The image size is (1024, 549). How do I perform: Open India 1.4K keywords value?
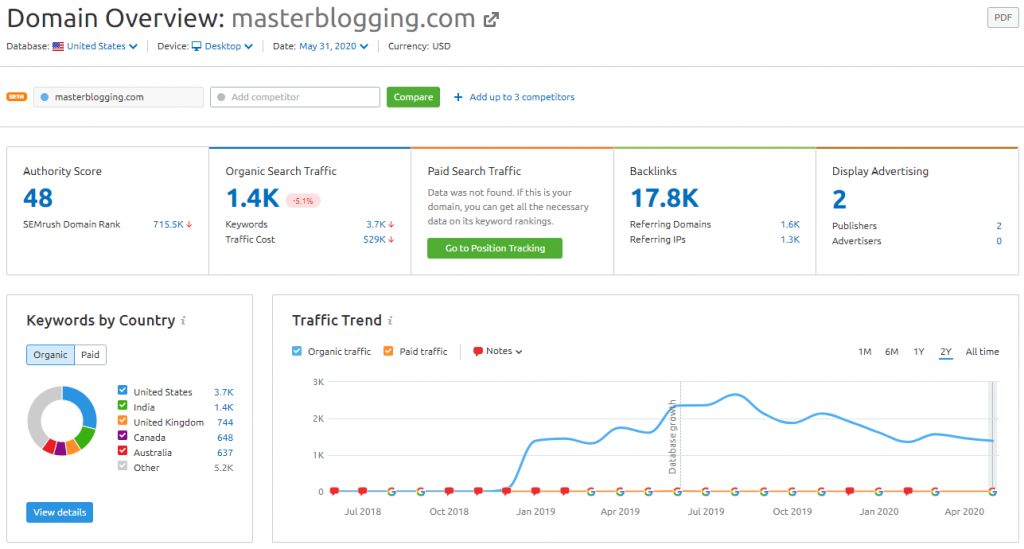click(223, 407)
